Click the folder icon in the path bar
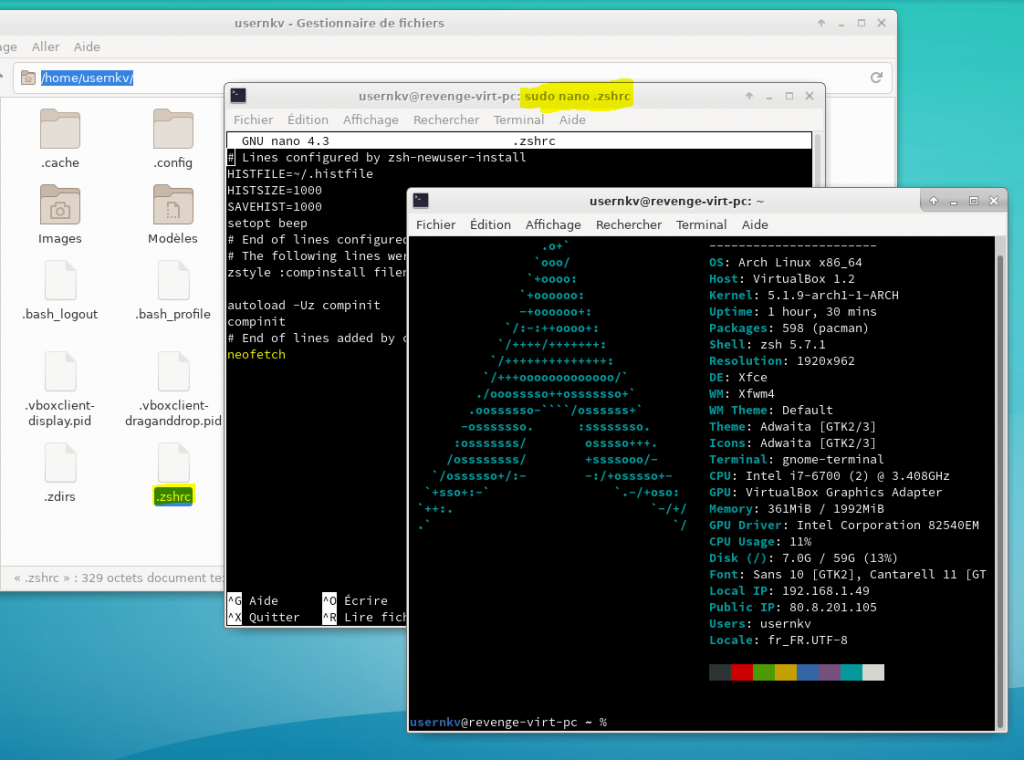 [28, 78]
